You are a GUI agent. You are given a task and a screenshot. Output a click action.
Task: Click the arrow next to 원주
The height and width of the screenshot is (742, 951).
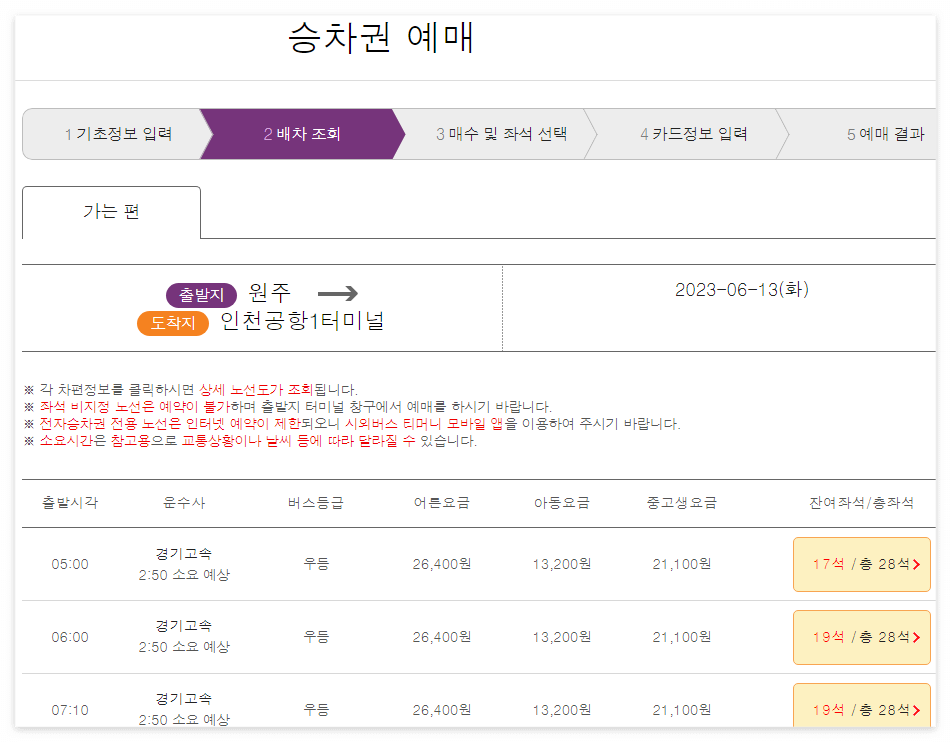click(x=338, y=294)
